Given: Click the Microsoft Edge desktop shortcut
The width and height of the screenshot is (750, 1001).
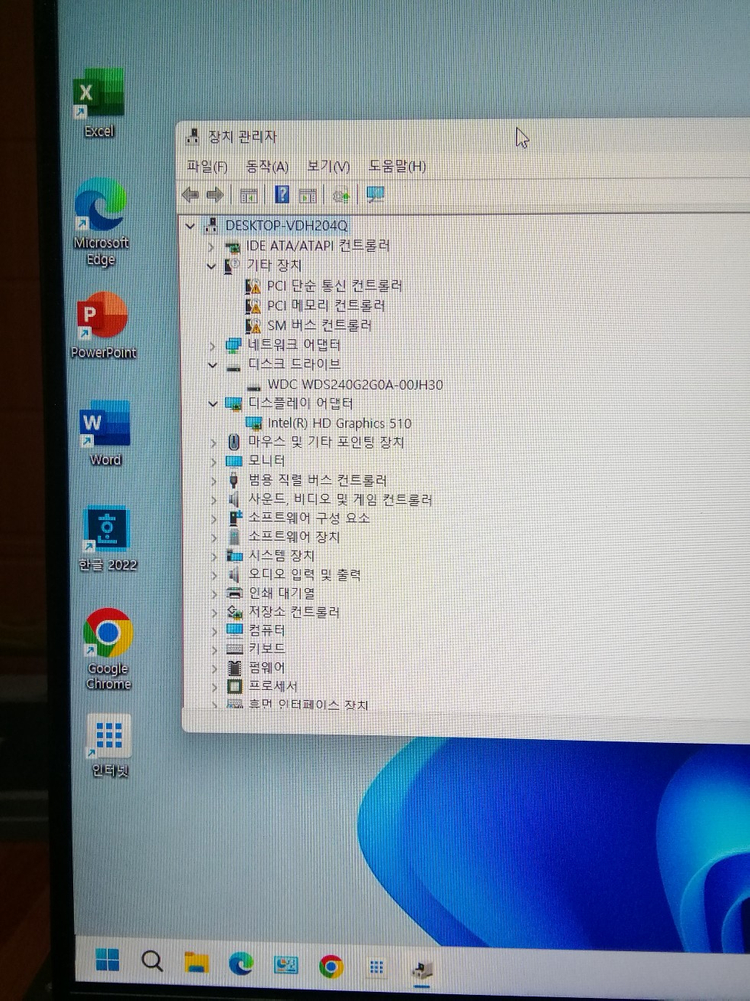Looking at the screenshot, I should click(101, 223).
